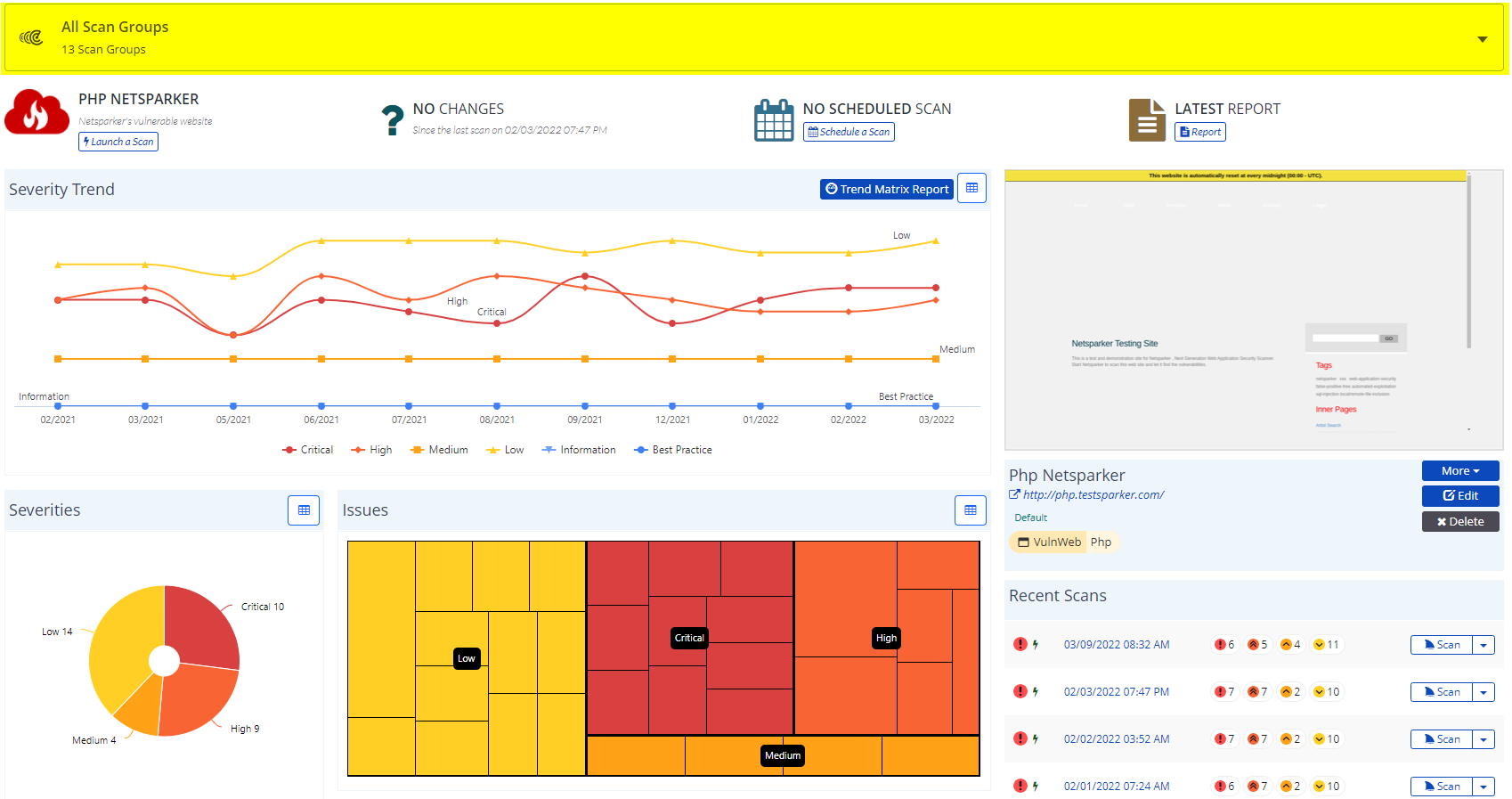The width and height of the screenshot is (1512, 799).
Task: Click the external link icon beside URL
Action: 1014,494
